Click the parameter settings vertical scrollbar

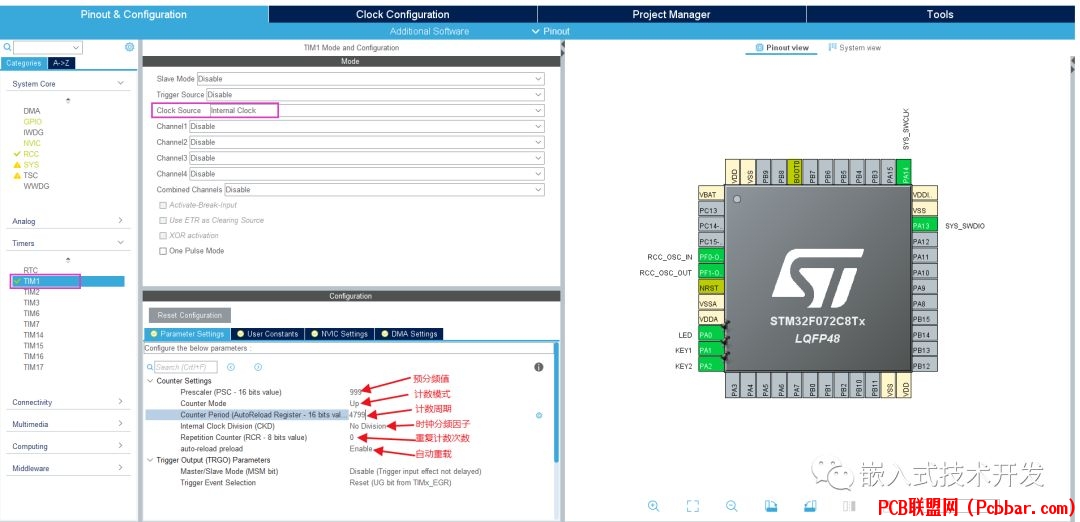tap(557, 403)
